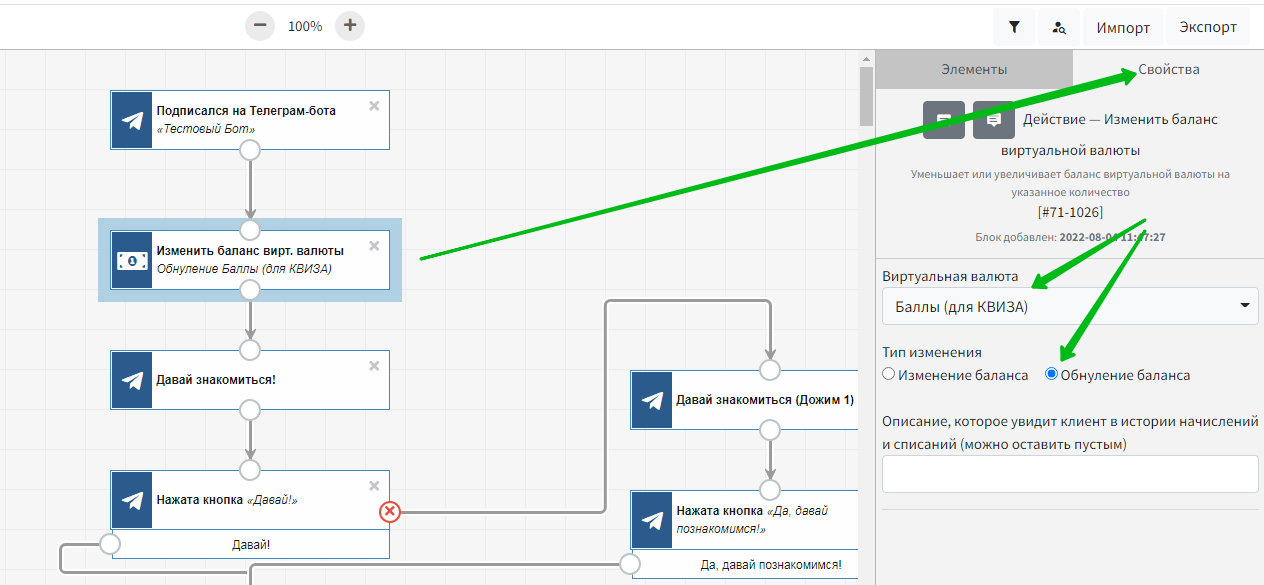Select «Изменение баланса» radio option
The height and width of the screenshot is (585, 1264).
click(889, 375)
